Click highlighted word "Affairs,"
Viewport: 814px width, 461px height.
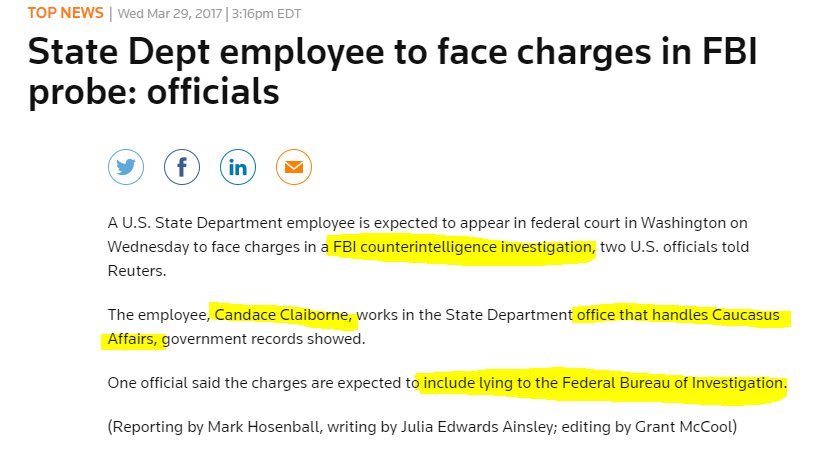pos(130,339)
